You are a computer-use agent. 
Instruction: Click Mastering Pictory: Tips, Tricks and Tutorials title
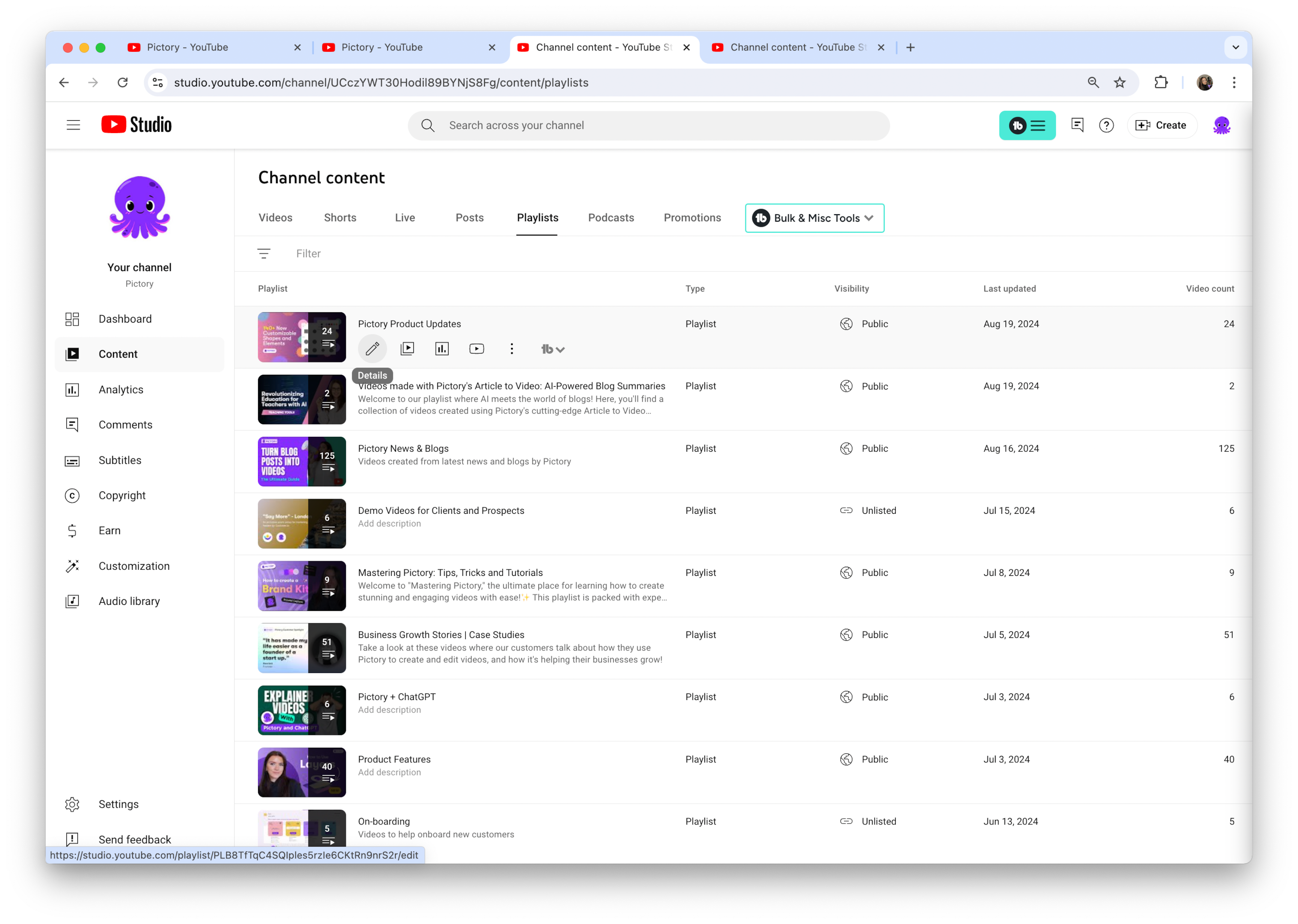point(450,572)
